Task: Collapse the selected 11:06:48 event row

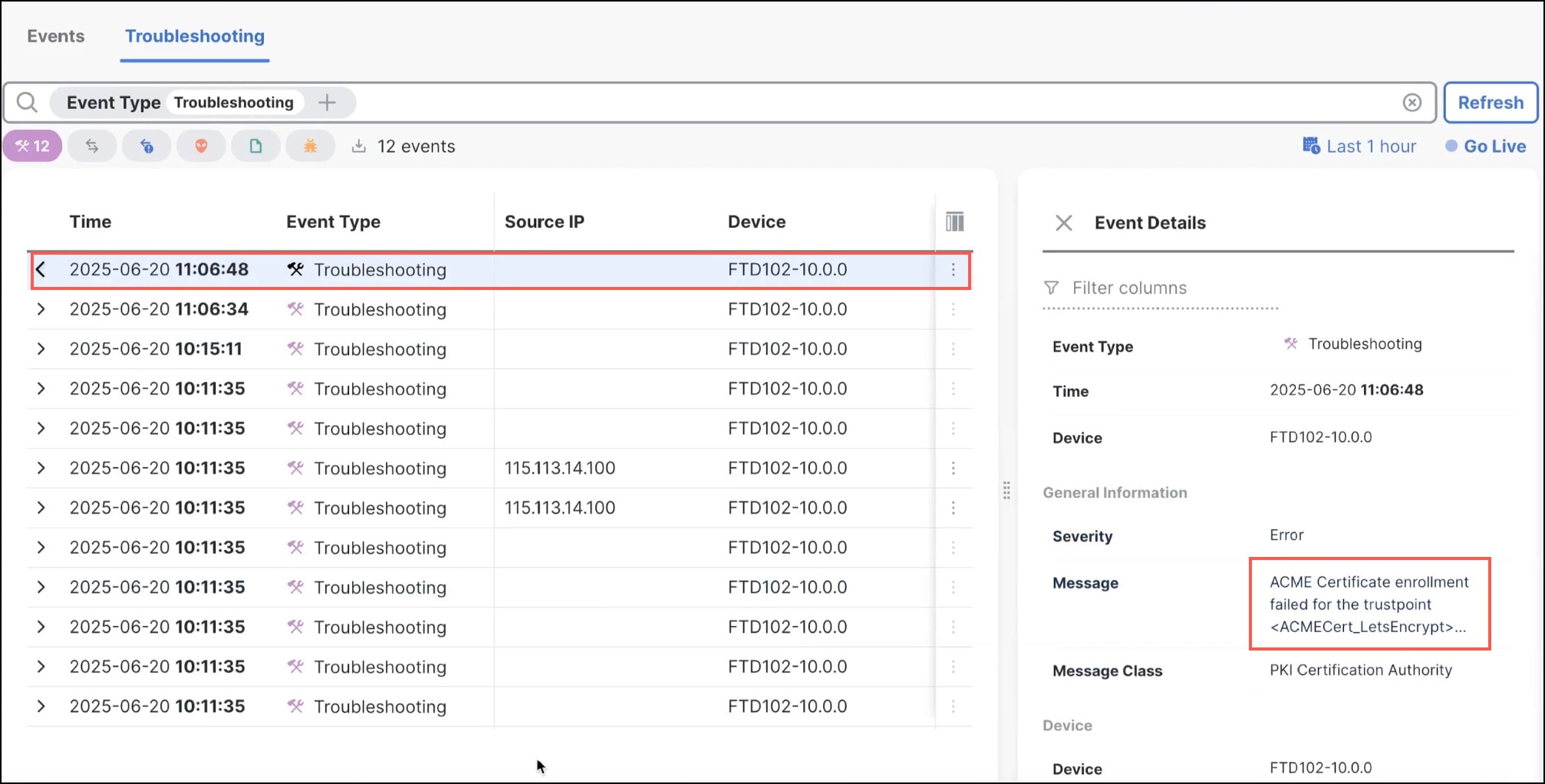Action: point(41,269)
